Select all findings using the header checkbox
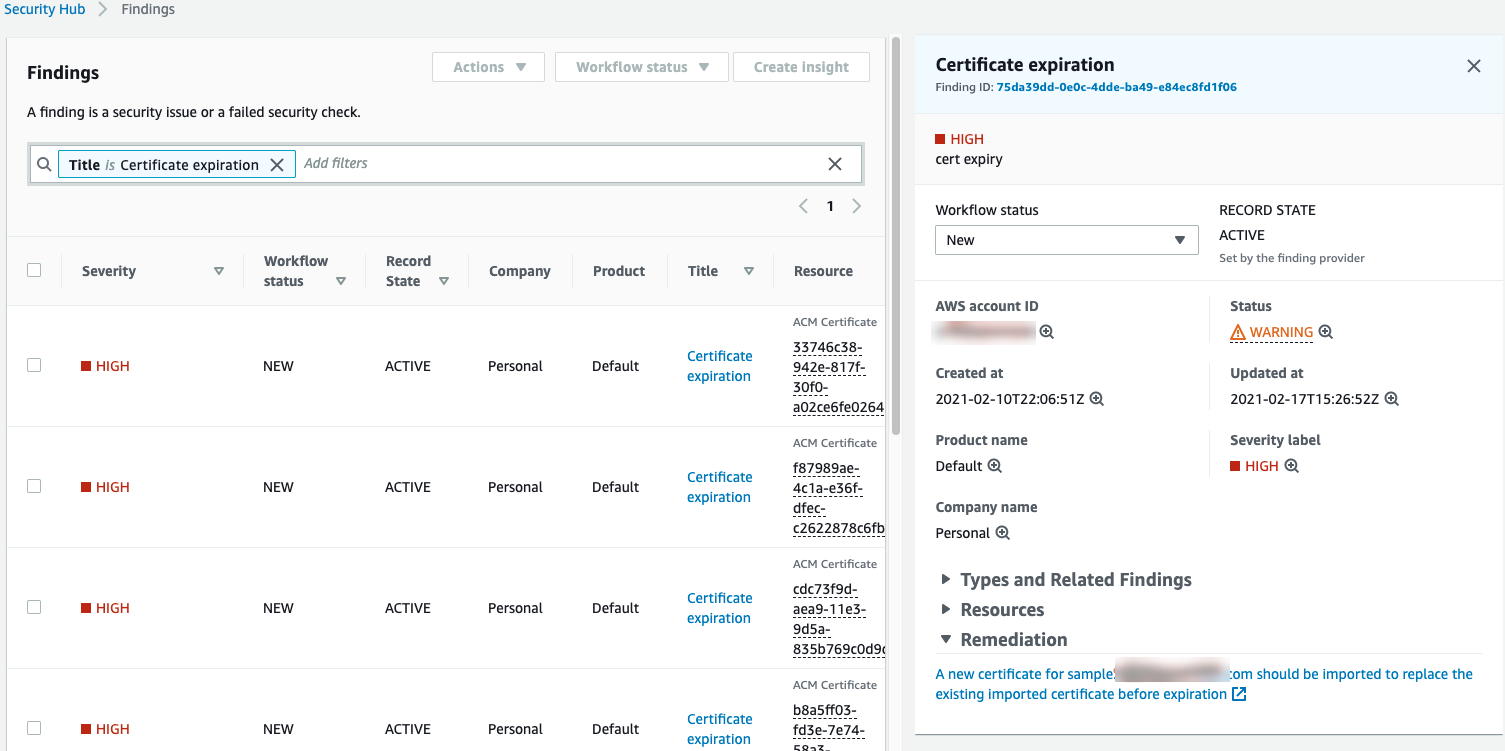This screenshot has width=1505, height=751. coord(34,269)
